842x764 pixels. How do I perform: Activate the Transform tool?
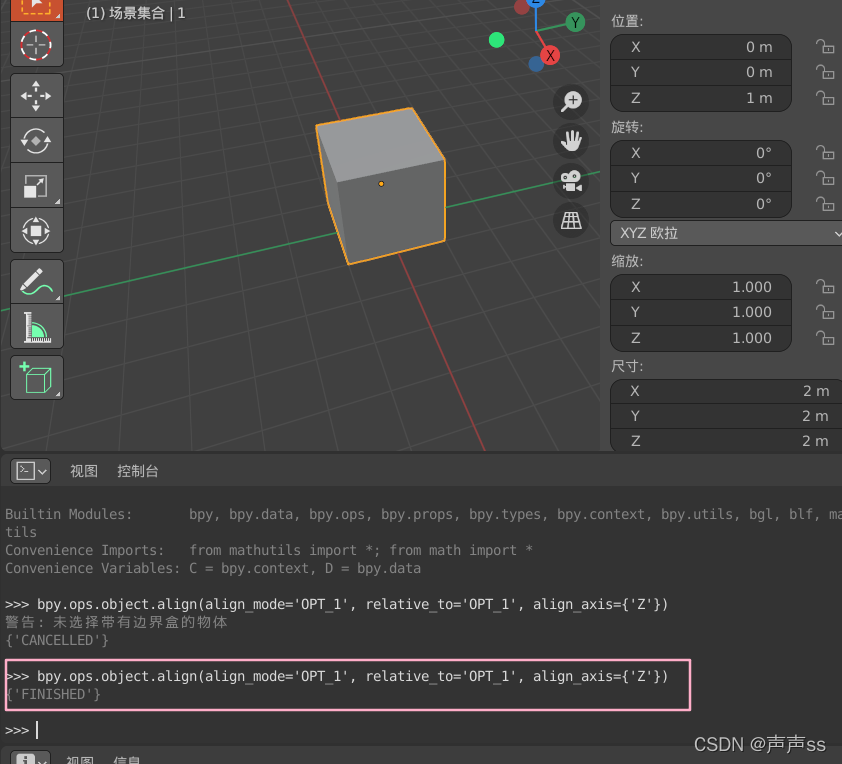[x=37, y=230]
